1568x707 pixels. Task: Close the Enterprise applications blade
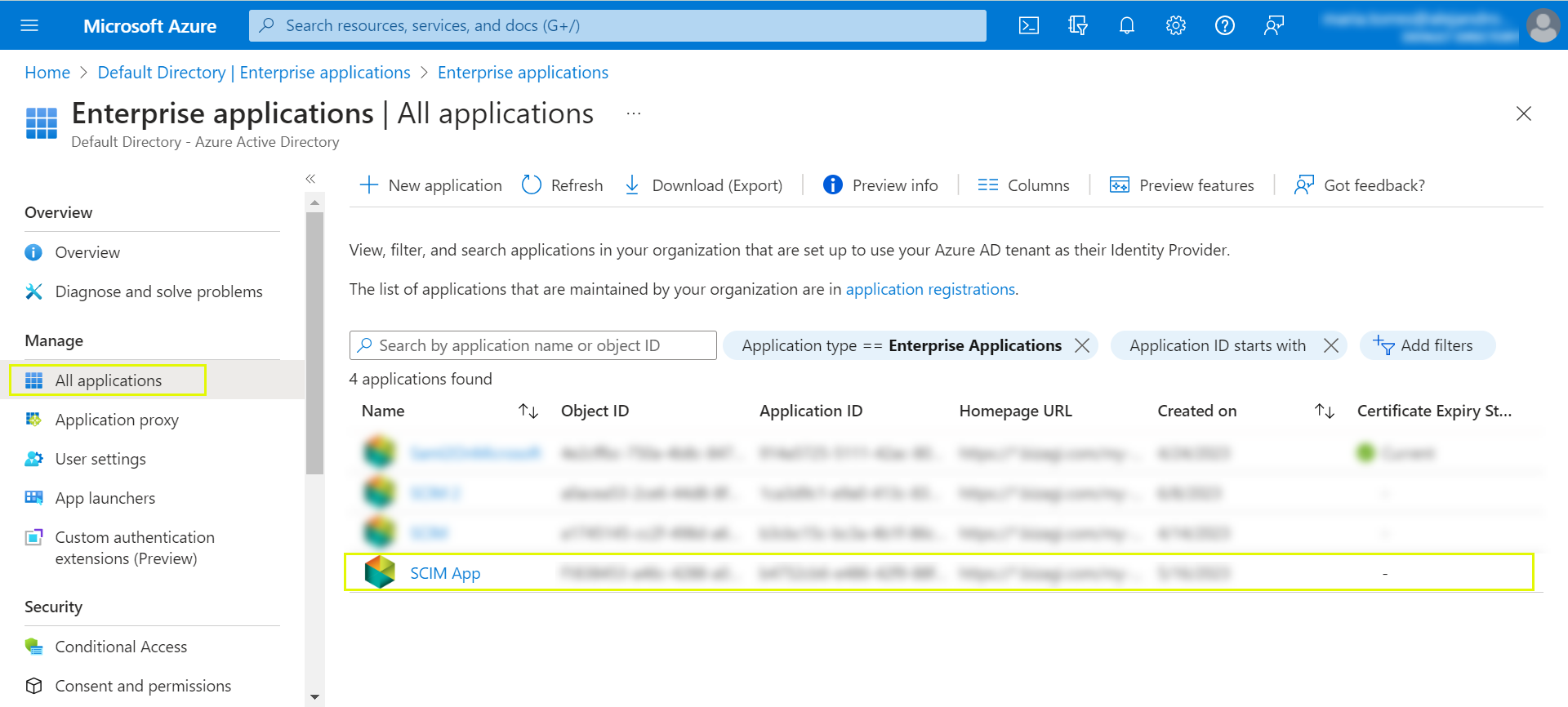pos(1524,113)
